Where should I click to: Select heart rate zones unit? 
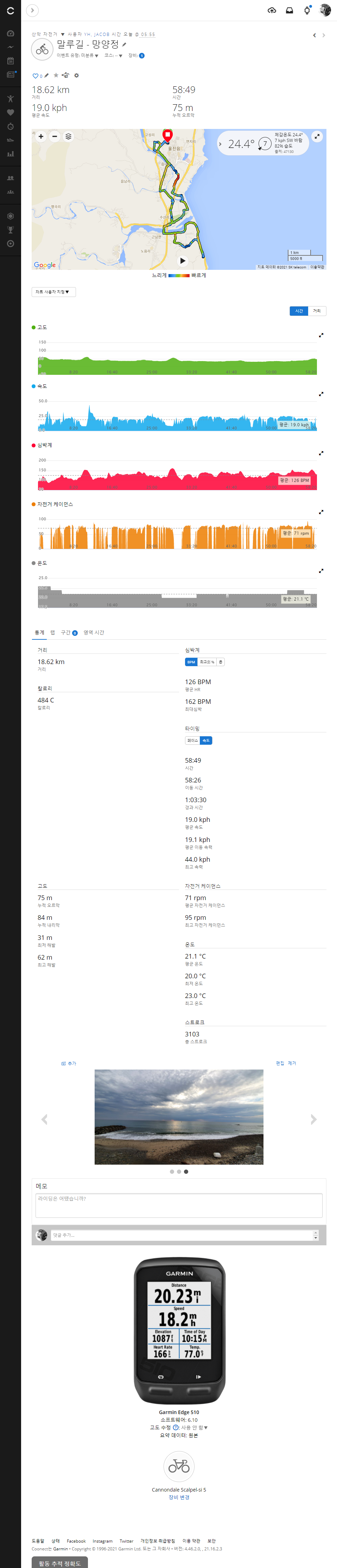(x=221, y=662)
